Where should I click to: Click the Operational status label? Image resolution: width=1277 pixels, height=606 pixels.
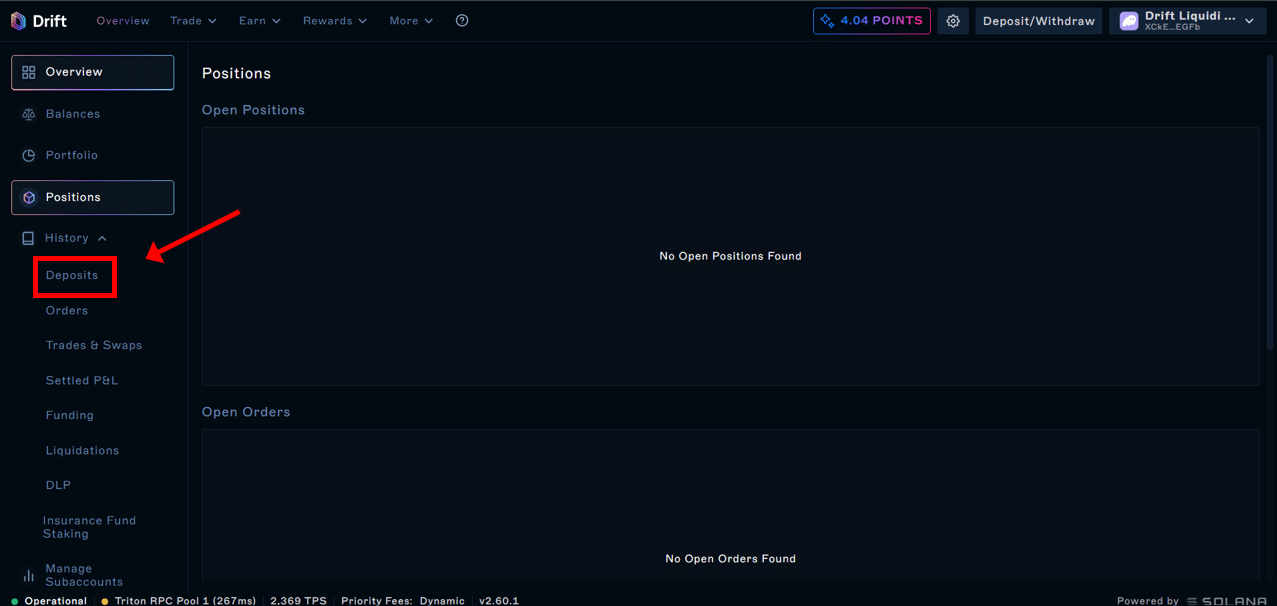tap(56, 601)
